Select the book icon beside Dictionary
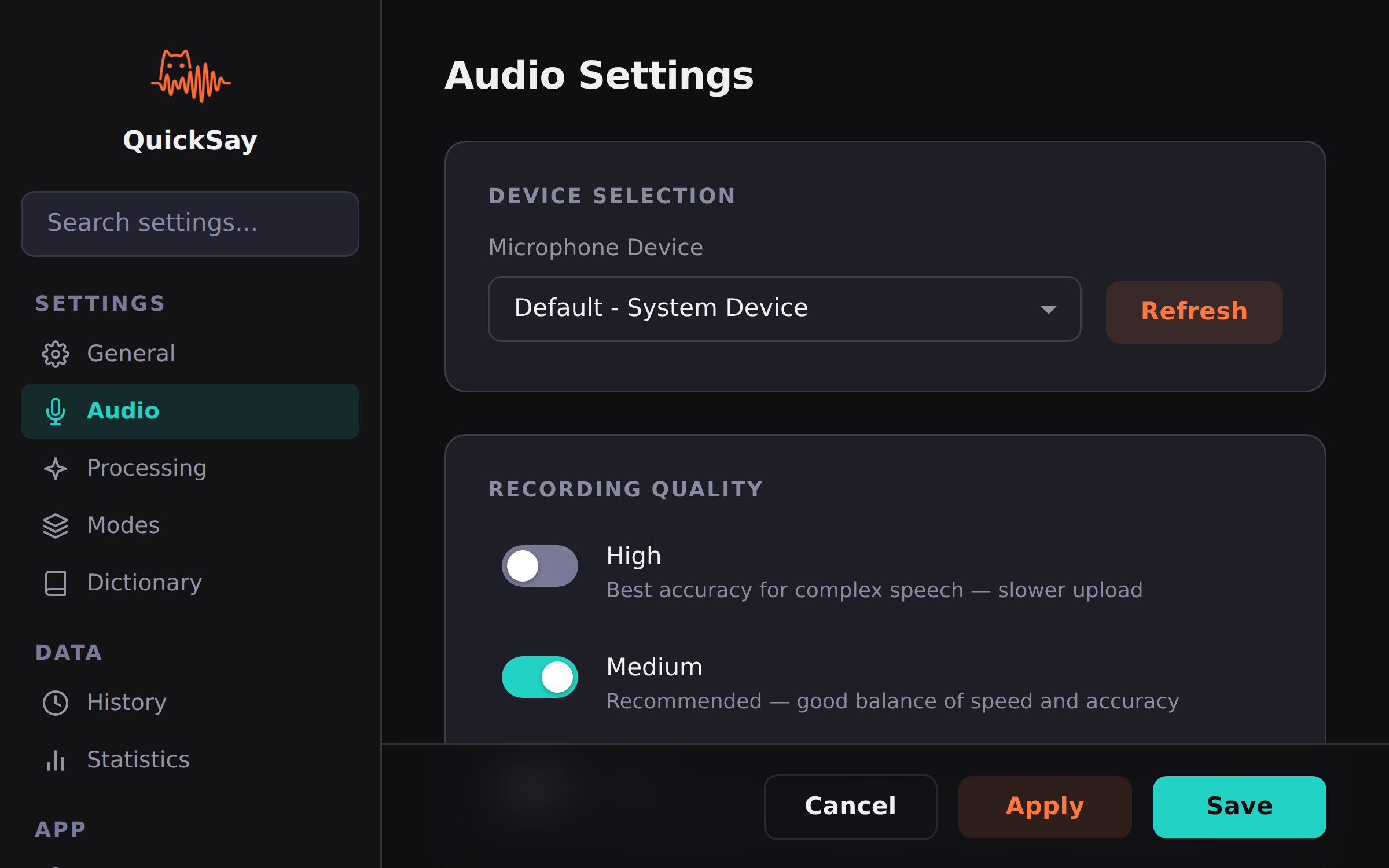 tap(56, 583)
